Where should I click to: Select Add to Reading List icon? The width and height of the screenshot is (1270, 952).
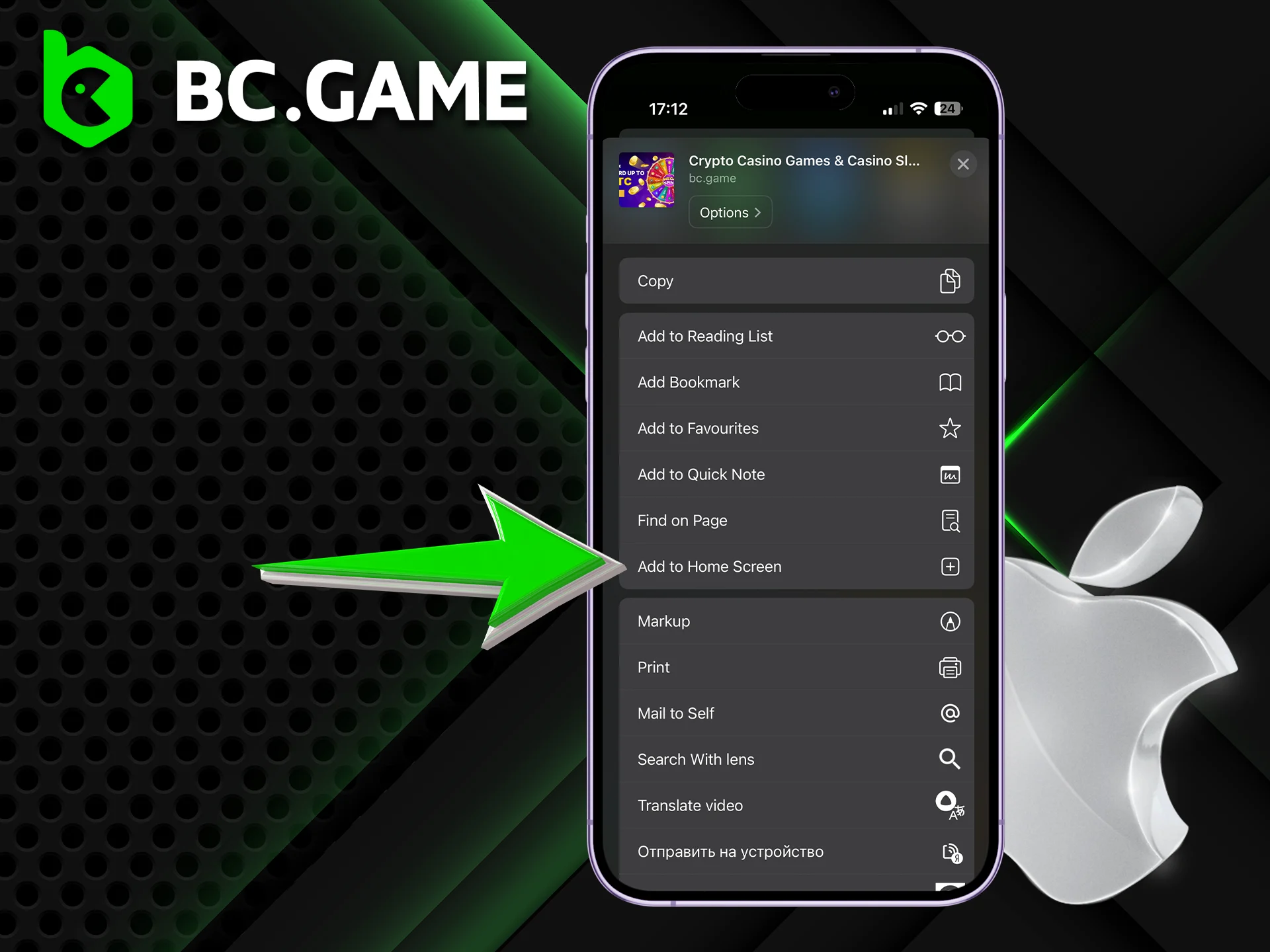[950, 336]
